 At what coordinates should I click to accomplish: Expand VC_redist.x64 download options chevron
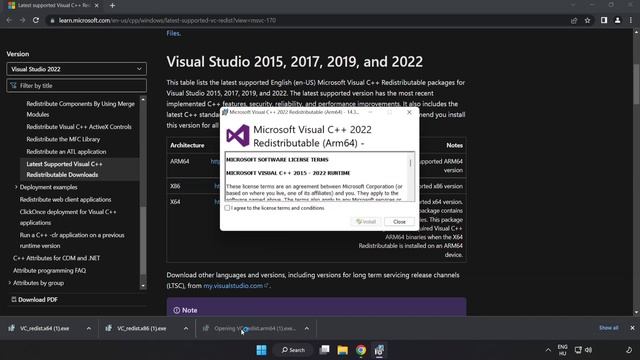(x=89, y=328)
